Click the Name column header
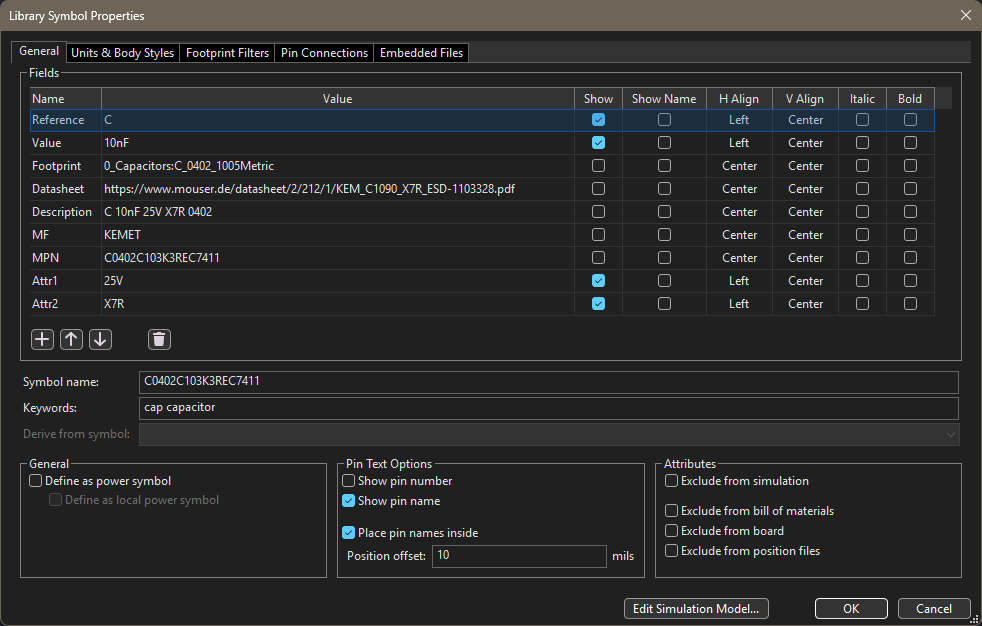This screenshot has width=982, height=626. (x=66, y=99)
